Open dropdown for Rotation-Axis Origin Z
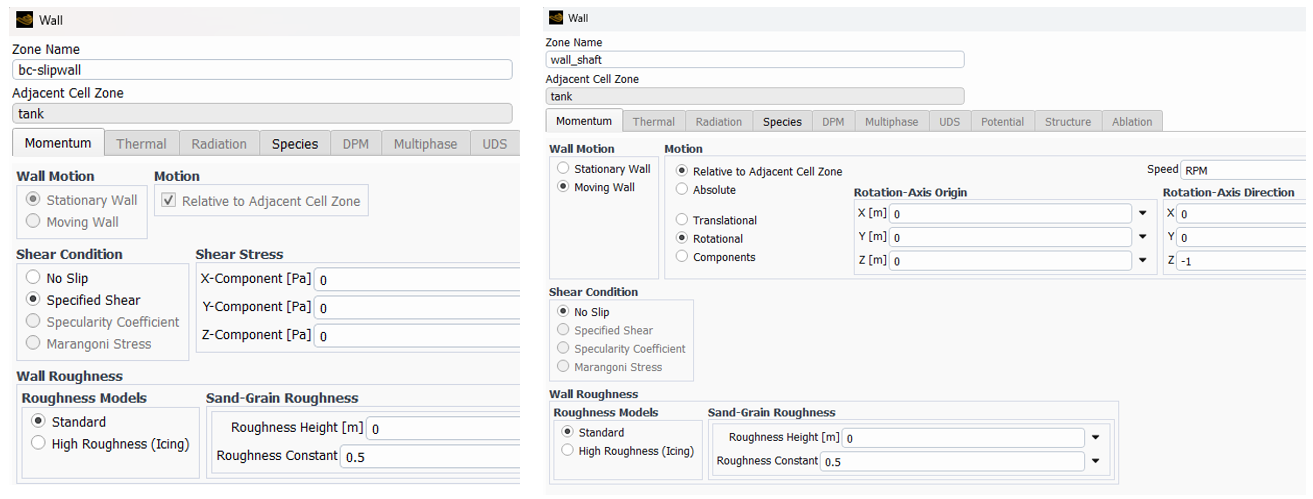 [1142, 260]
